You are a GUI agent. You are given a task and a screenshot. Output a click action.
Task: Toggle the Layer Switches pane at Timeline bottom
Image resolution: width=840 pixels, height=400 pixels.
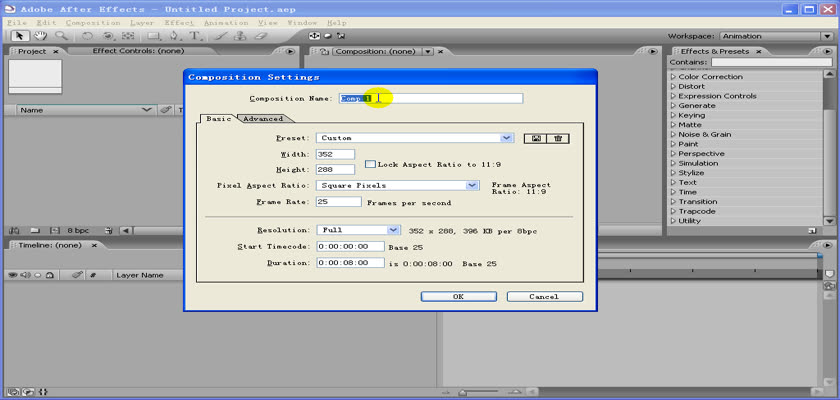(13, 392)
